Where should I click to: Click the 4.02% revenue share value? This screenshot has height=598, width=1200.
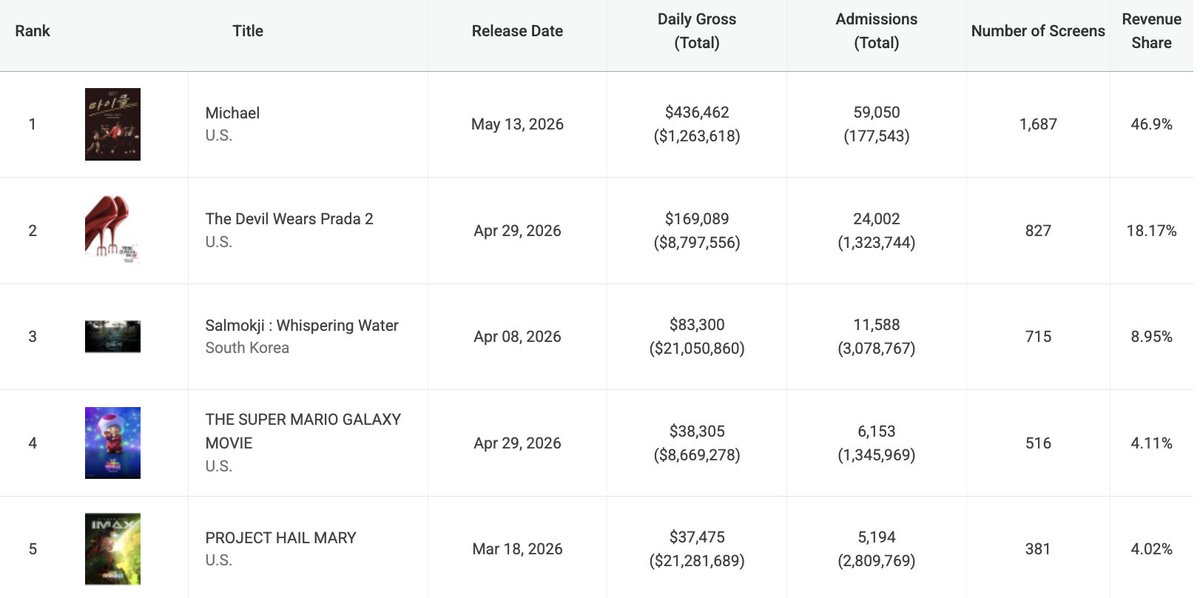pos(1151,549)
